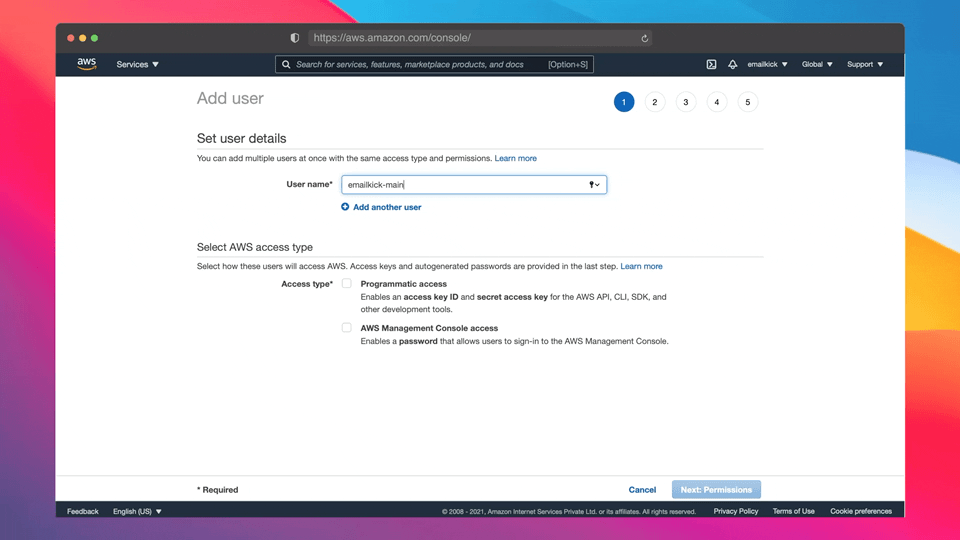Open the Terms of Use link
960x540 pixels.
point(793,511)
